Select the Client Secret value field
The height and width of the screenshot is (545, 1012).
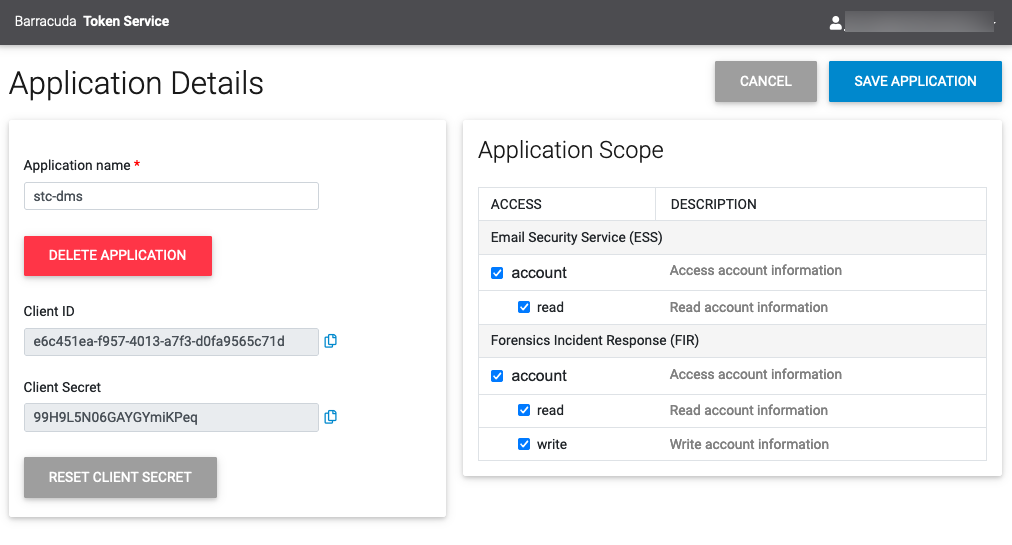tap(171, 417)
